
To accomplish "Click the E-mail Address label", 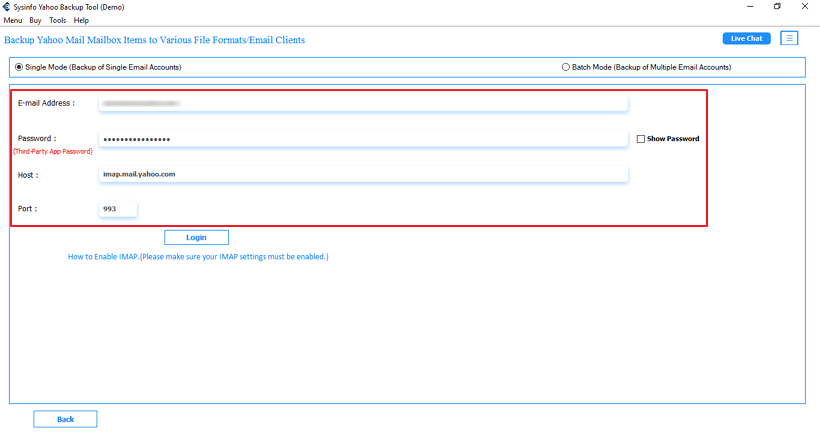I will point(46,104).
